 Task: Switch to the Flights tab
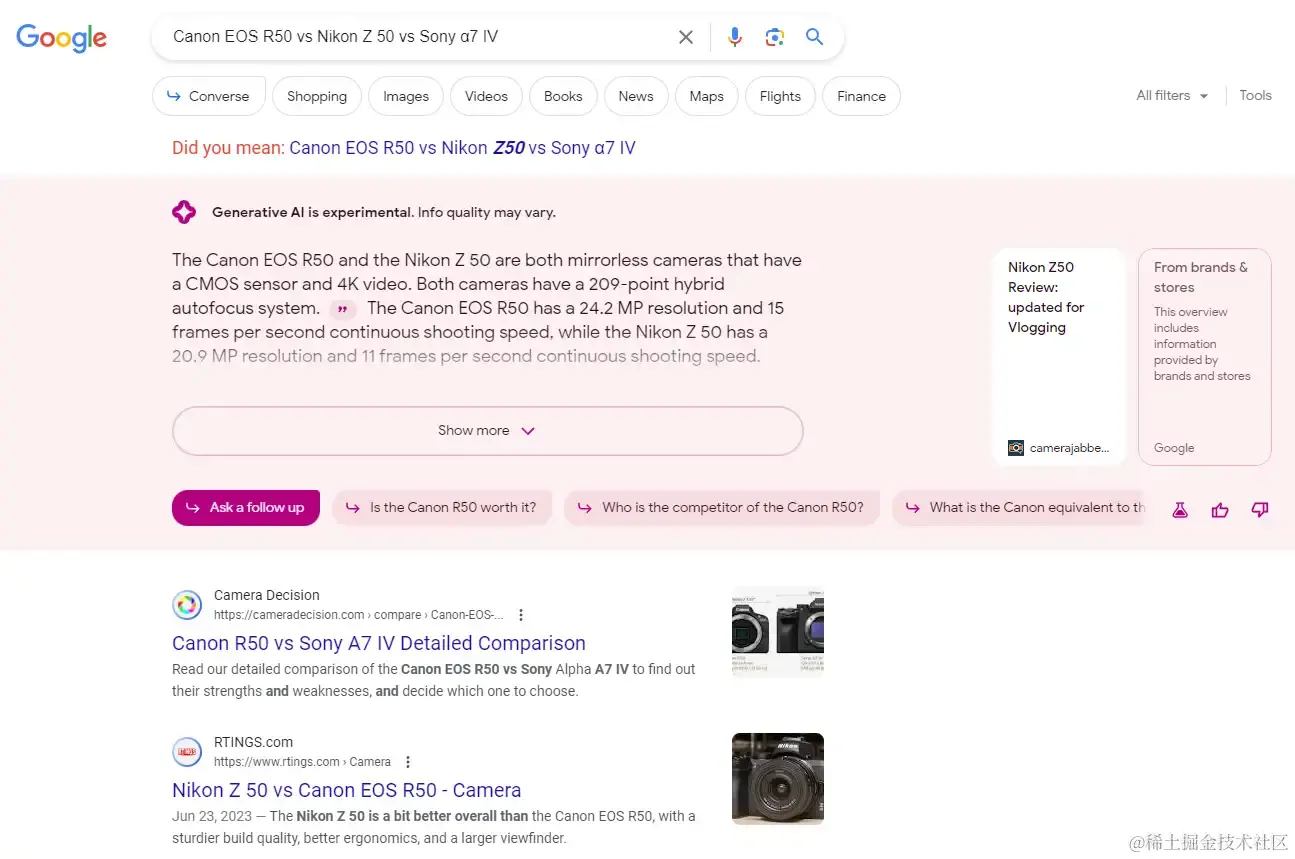pyautogui.click(x=780, y=96)
